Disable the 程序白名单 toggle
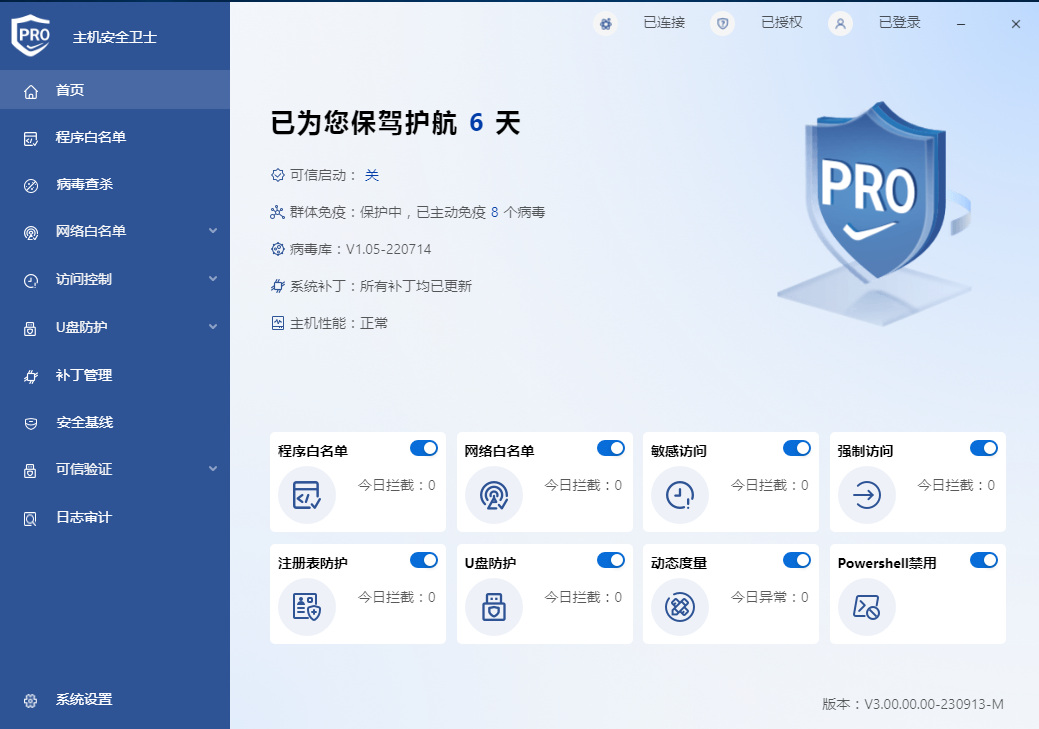Viewport: 1039px width, 729px height. (x=423, y=448)
